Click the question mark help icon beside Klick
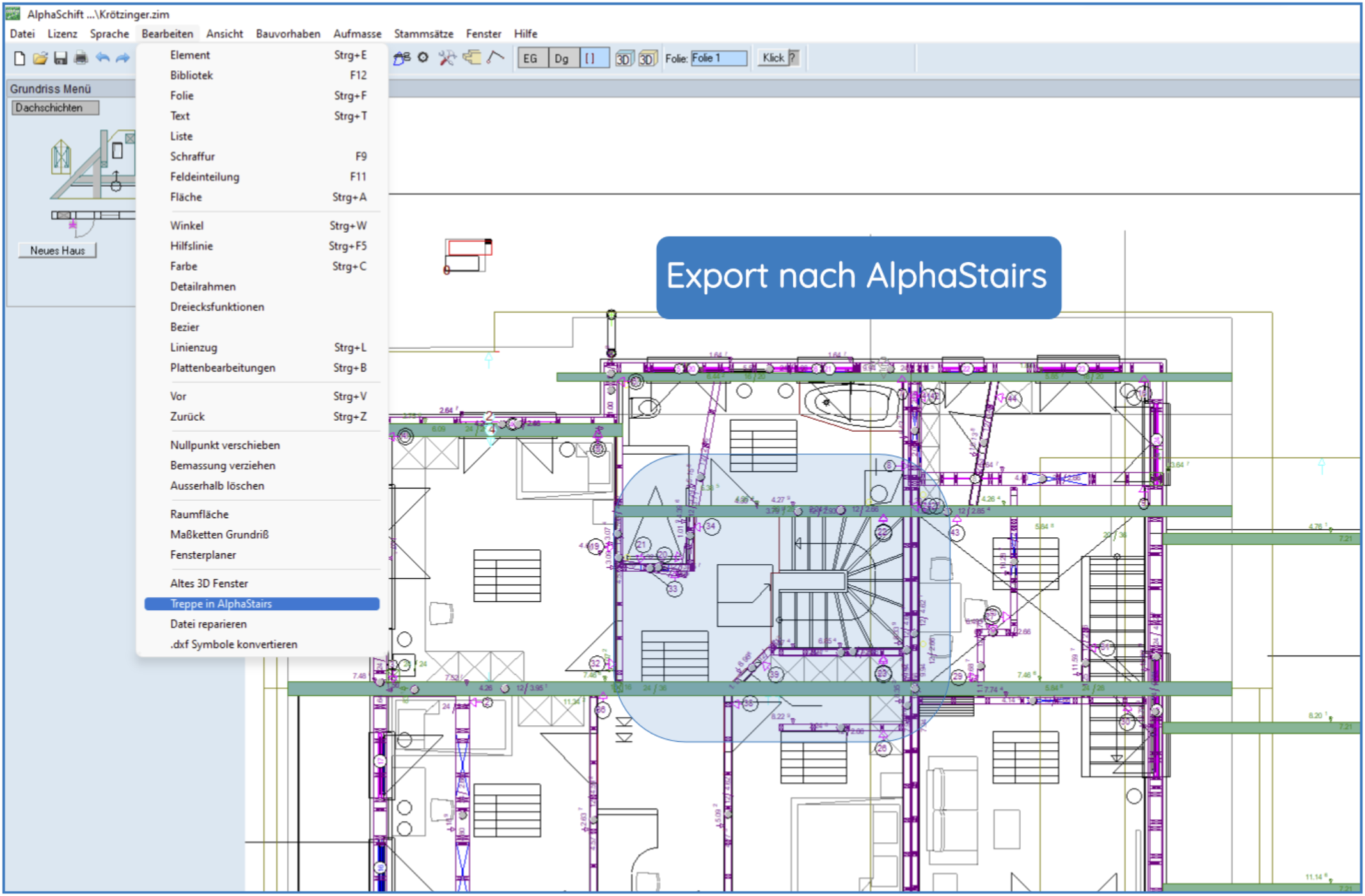 [793, 58]
